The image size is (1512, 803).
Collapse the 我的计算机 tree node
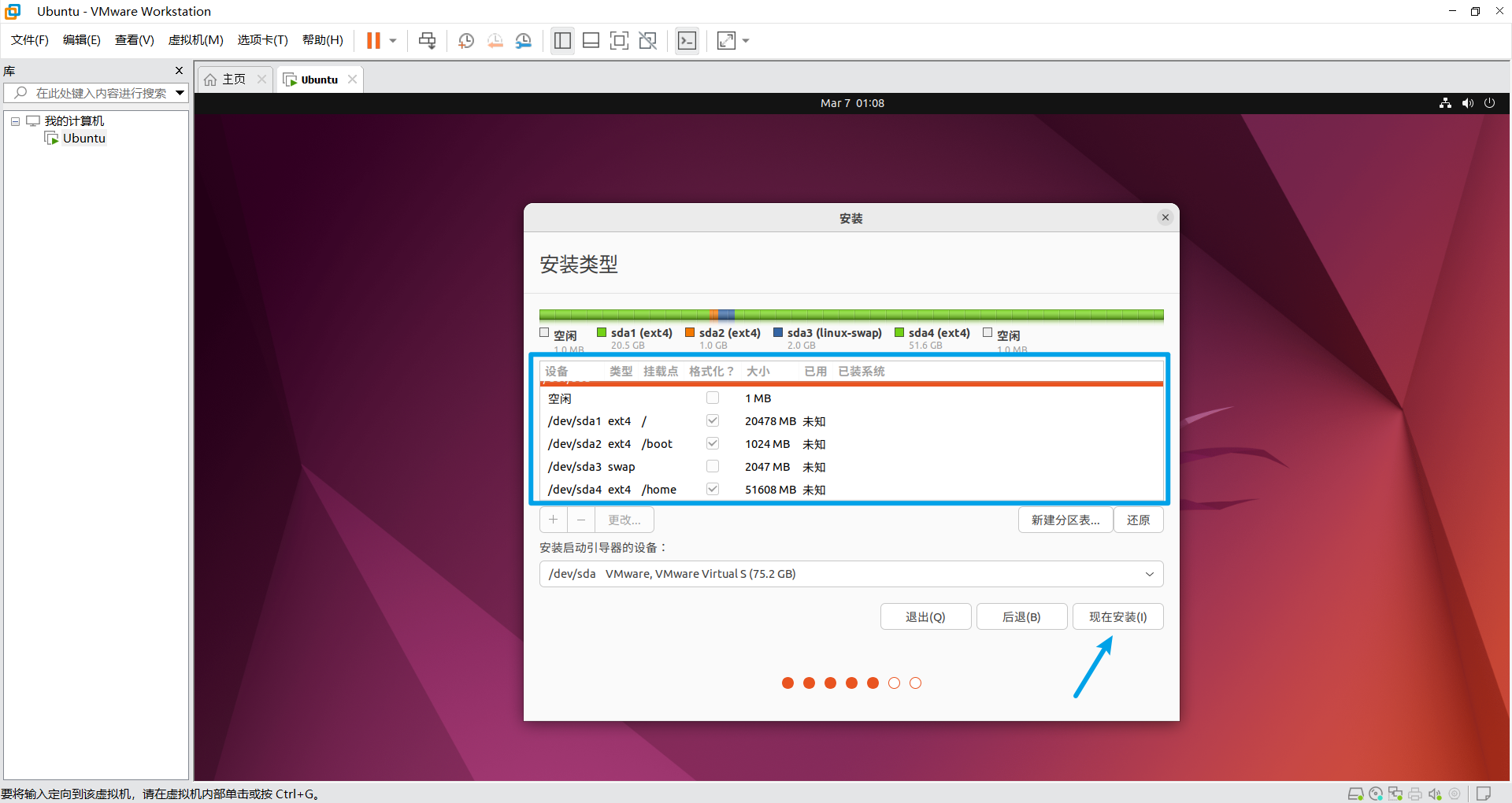click(15, 121)
